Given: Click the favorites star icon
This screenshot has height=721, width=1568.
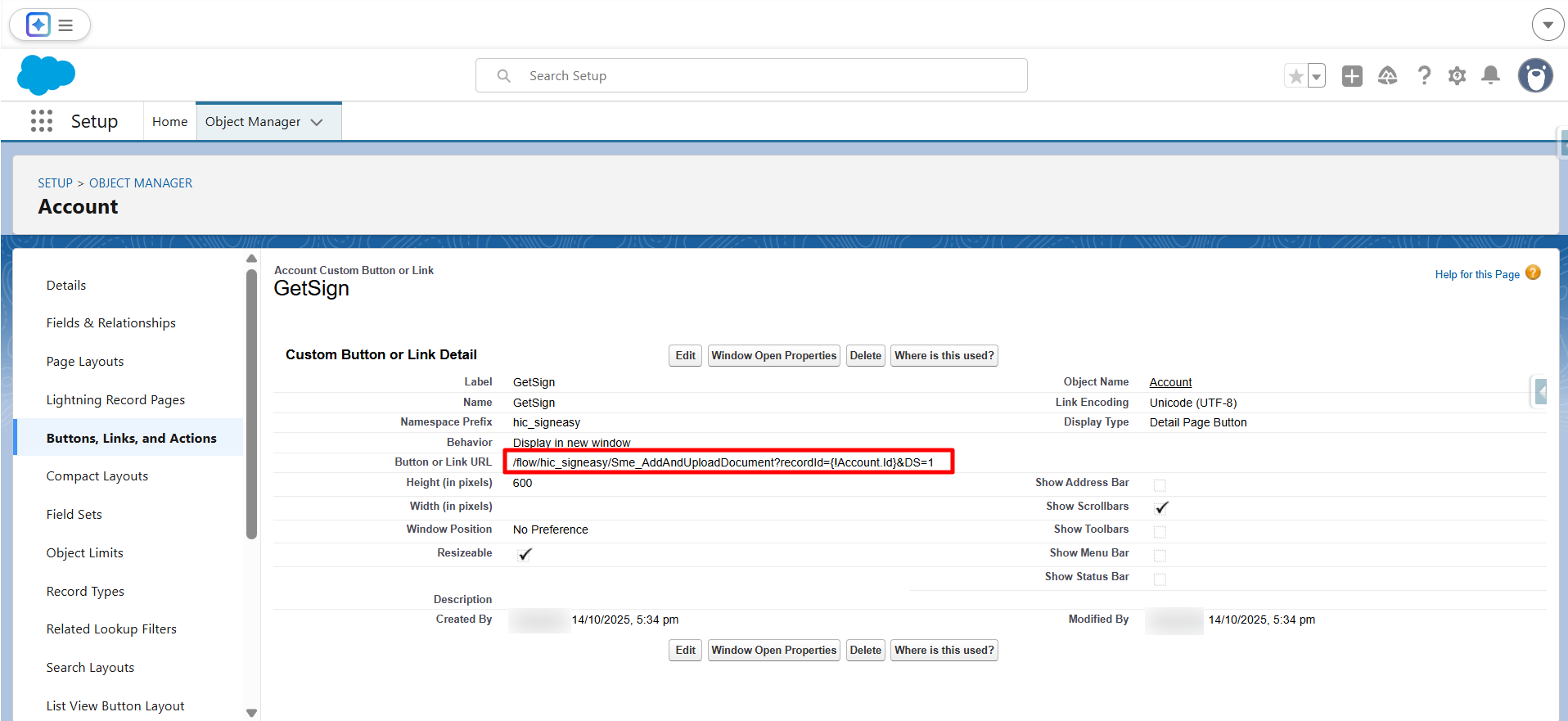Looking at the screenshot, I should (x=1295, y=76).
